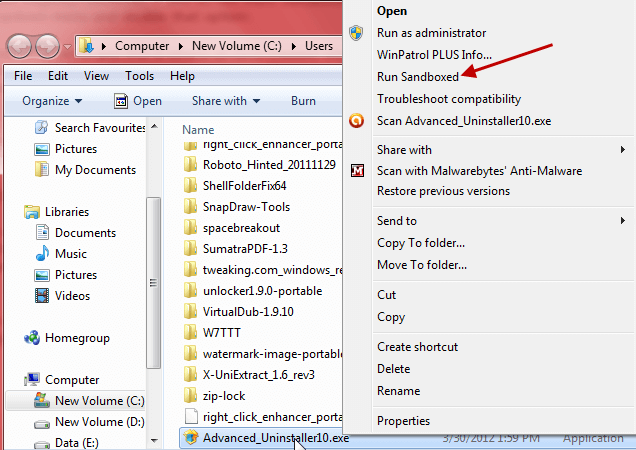Click the Open toolbar button icon

point(121,101)
